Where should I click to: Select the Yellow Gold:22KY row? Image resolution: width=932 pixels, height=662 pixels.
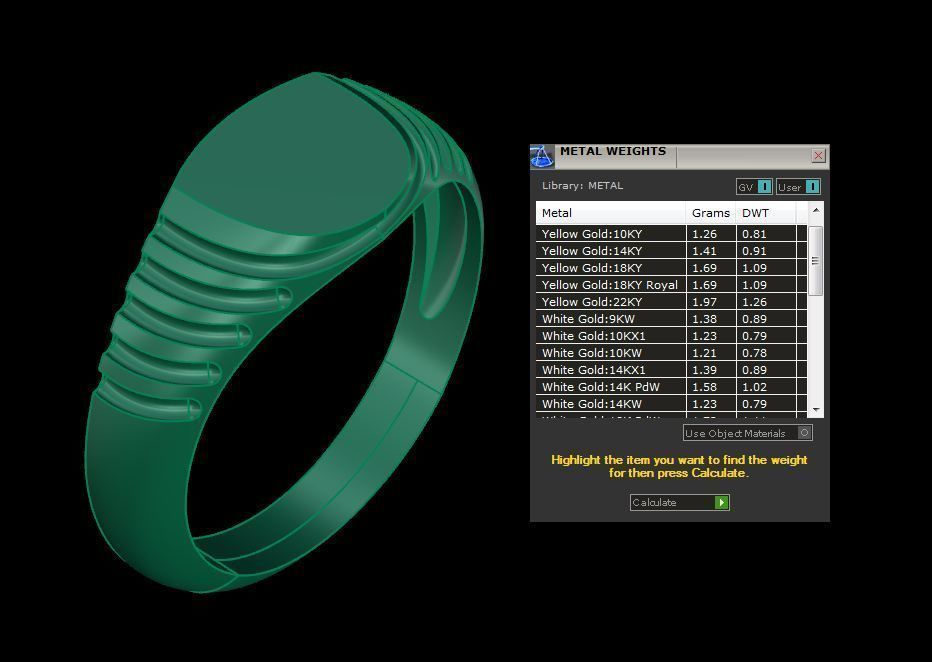[x=671, y=302]
